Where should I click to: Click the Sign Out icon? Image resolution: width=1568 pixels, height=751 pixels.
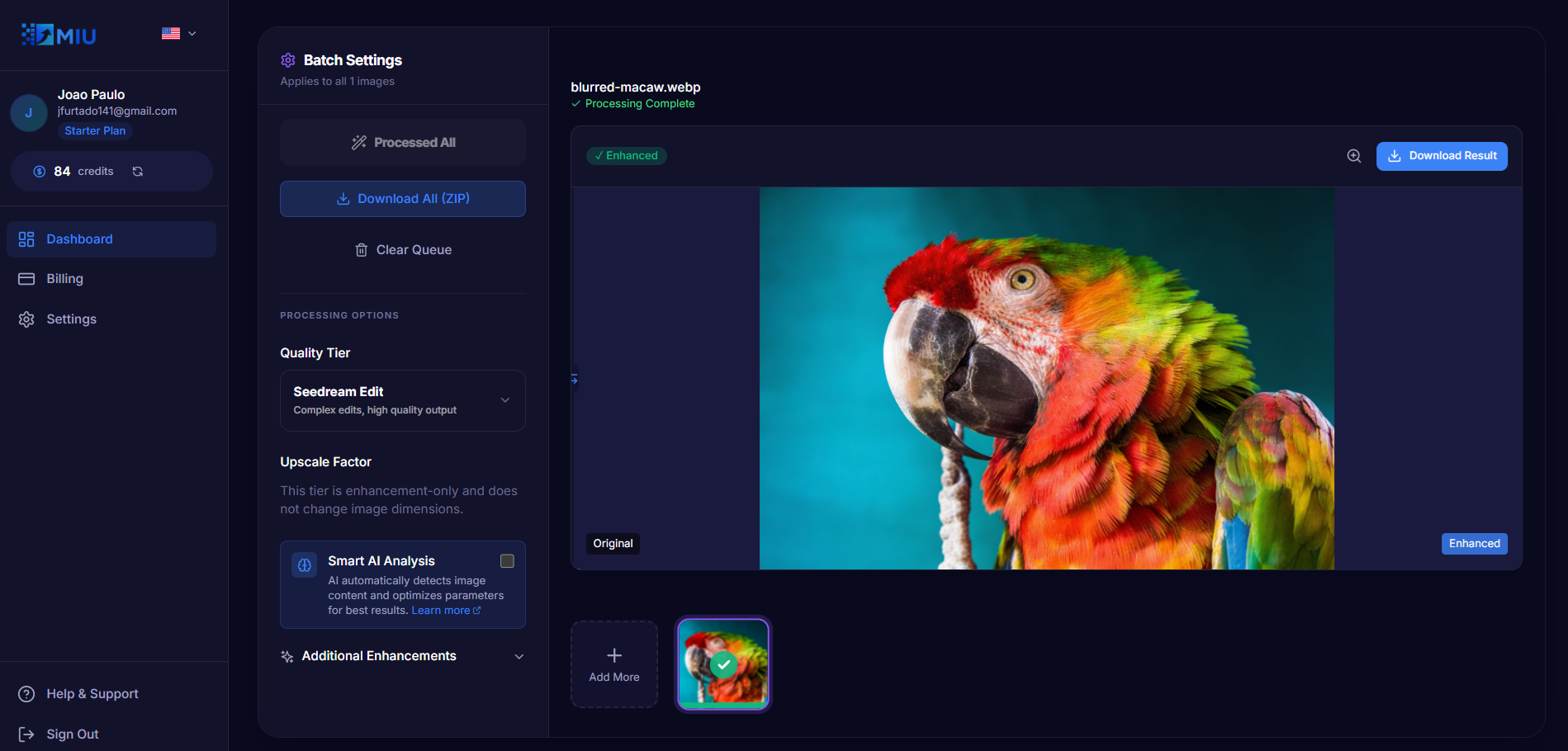[x=26, y=734]
